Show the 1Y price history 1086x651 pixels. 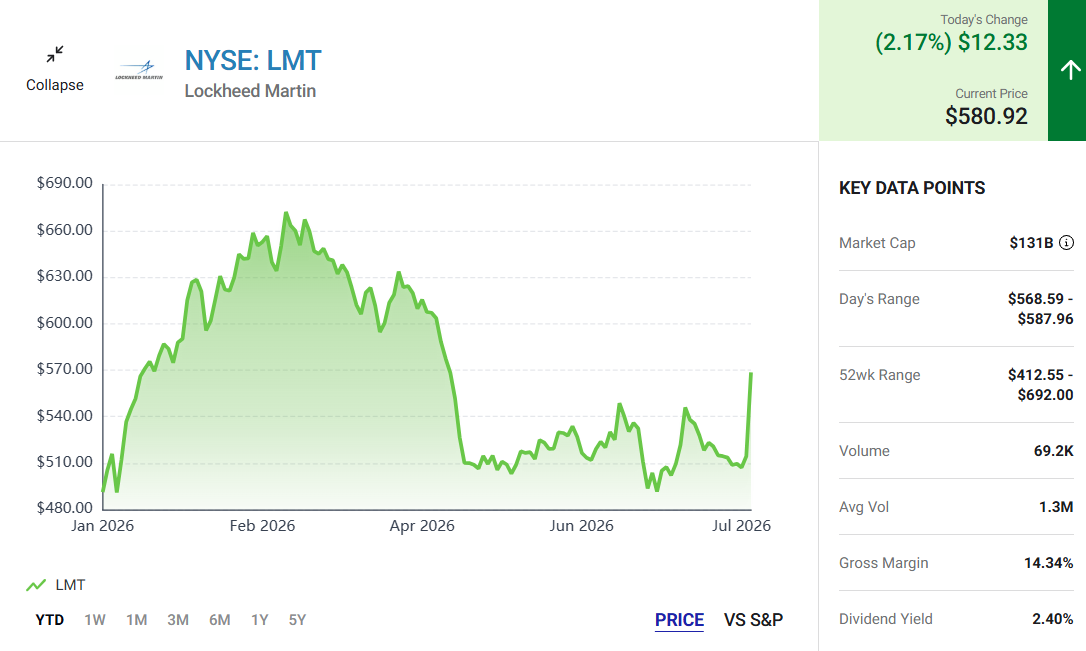pyautogui.click(x=260, y=620)
